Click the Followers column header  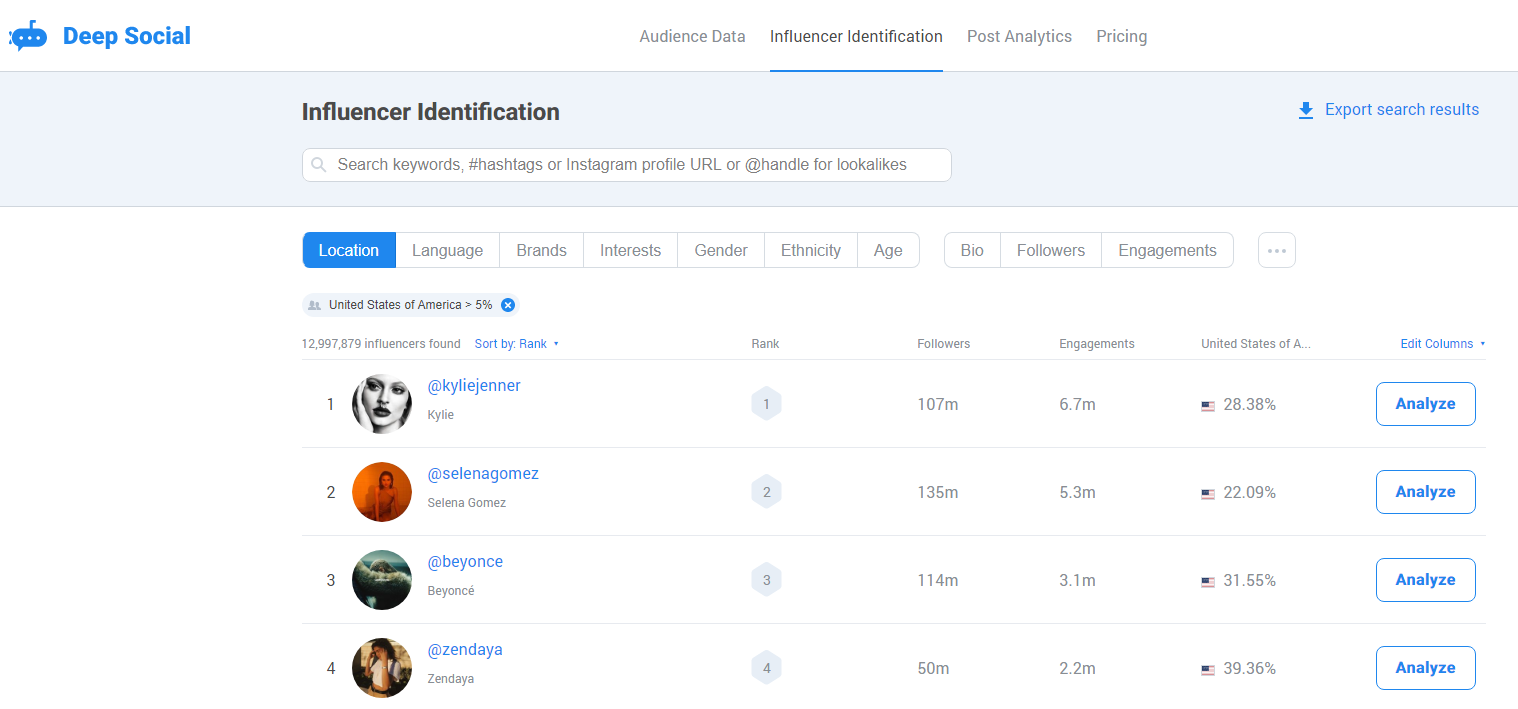coord(944,344)
